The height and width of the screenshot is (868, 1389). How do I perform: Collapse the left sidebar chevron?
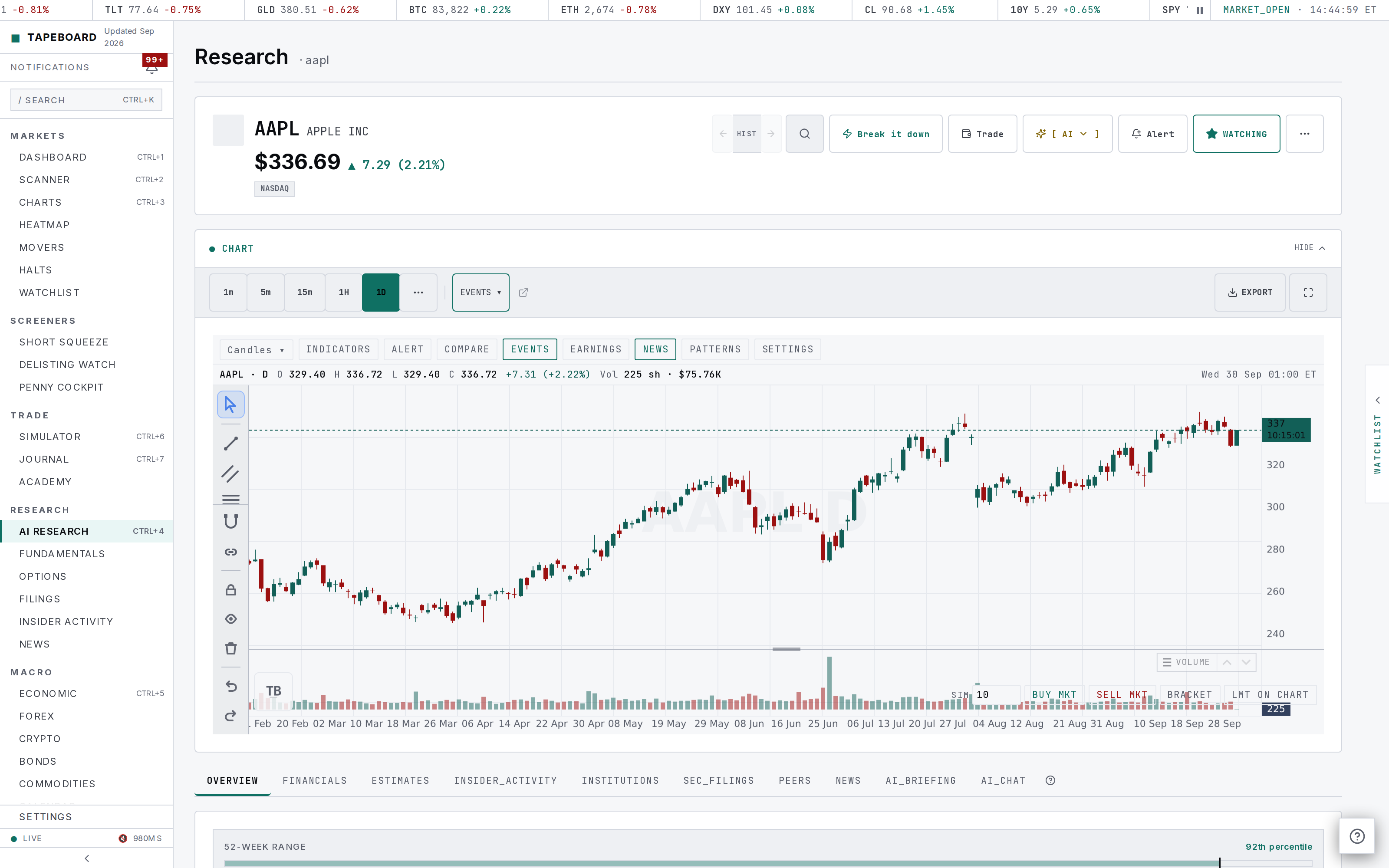[87, 858]
